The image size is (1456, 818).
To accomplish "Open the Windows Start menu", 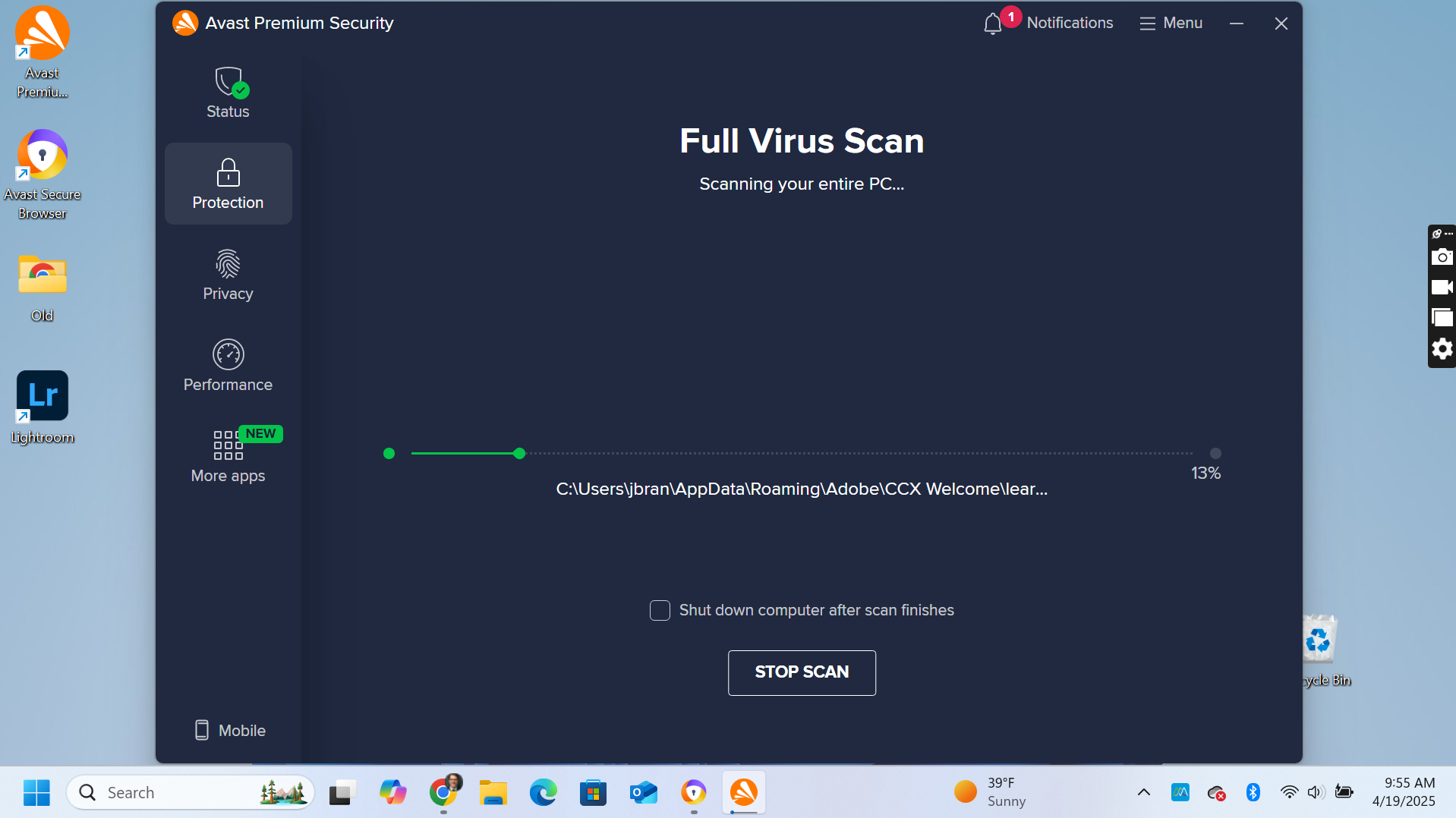I will coord(36,792).
